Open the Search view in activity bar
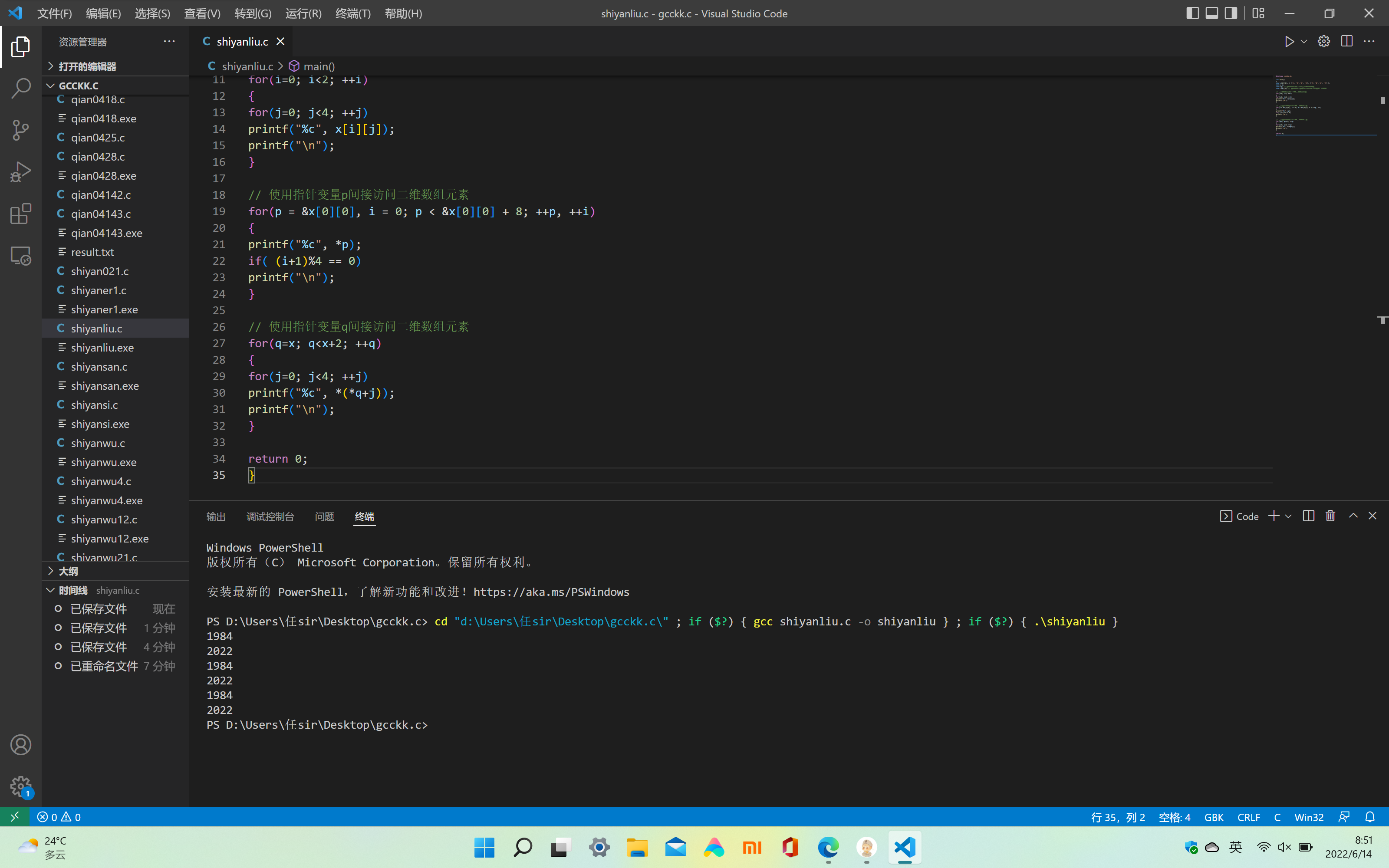The image size is (1389, 868). (21, 89)
